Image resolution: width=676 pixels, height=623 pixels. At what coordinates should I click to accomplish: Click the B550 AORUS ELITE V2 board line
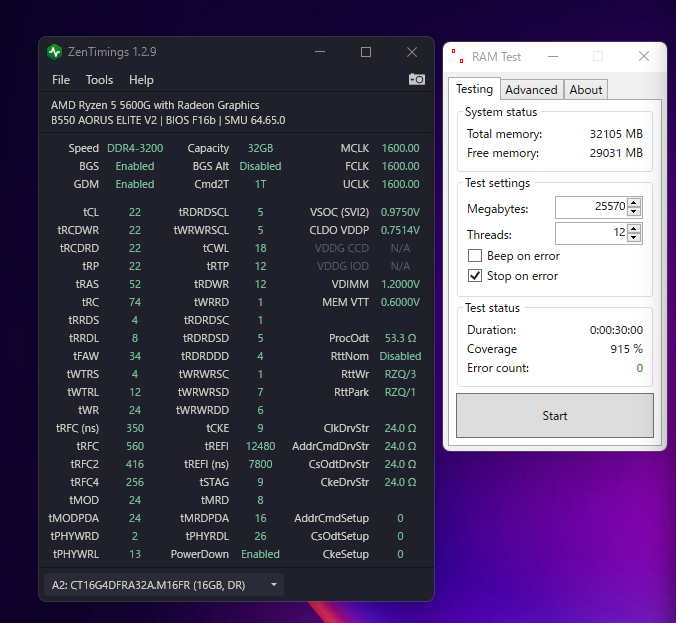coord(168,120)
